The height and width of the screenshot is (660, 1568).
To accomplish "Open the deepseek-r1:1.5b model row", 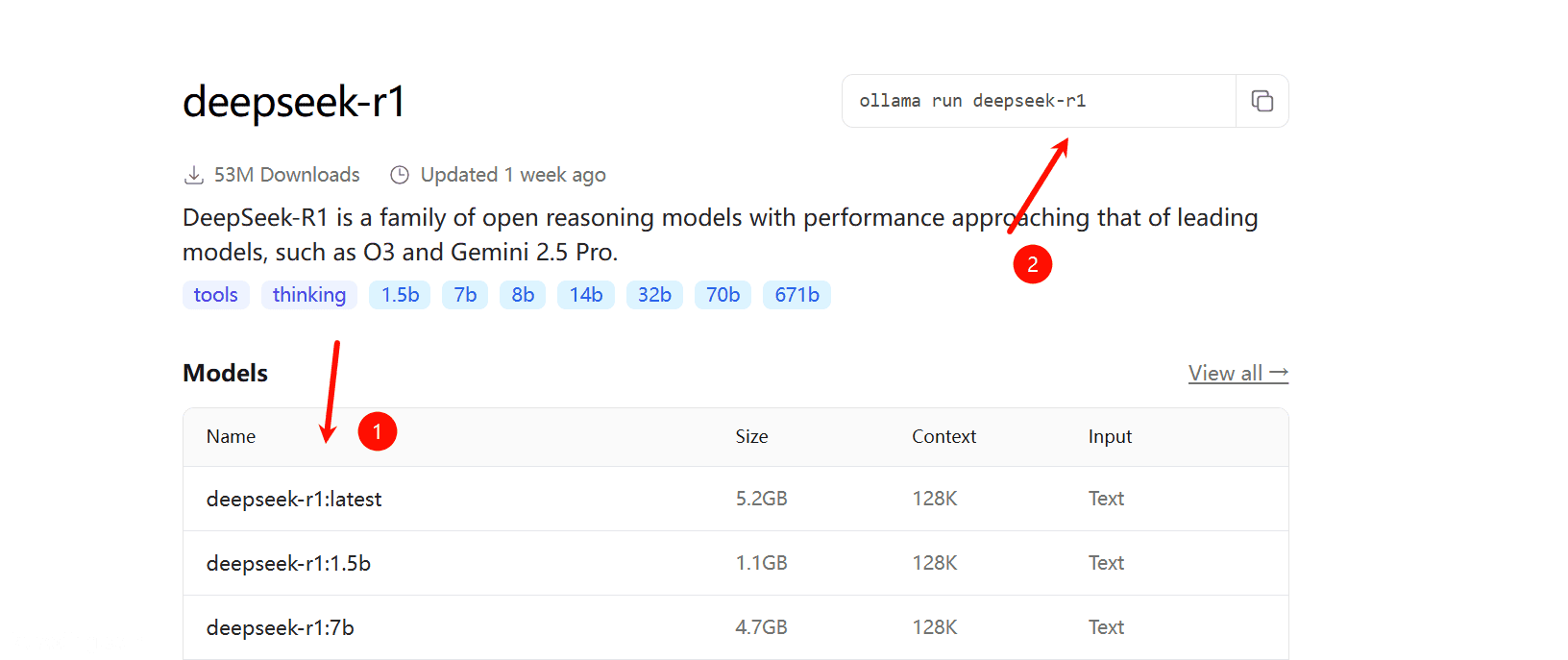I will click(736, 563).
